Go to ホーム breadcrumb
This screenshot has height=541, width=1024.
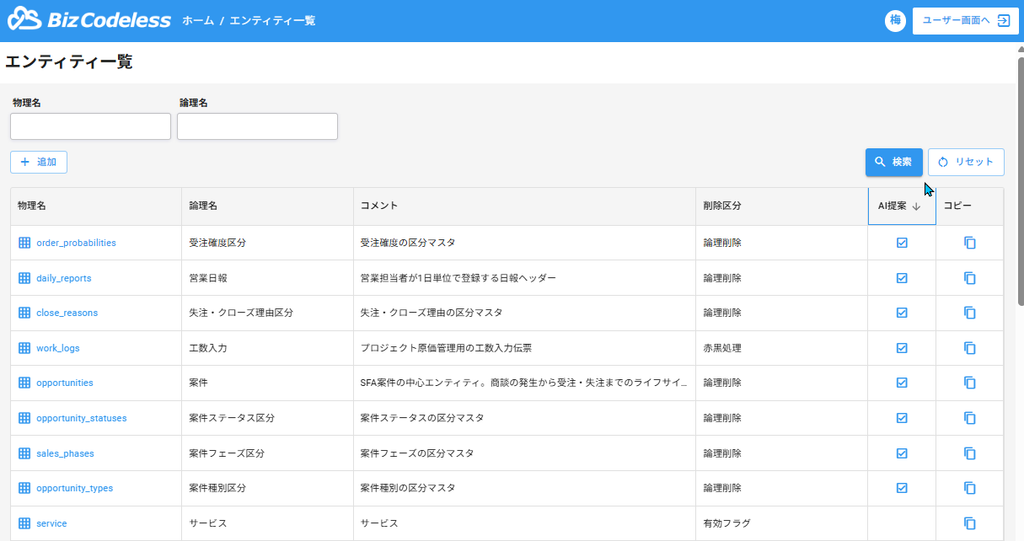pyautogui.click(x=198, y=21)
